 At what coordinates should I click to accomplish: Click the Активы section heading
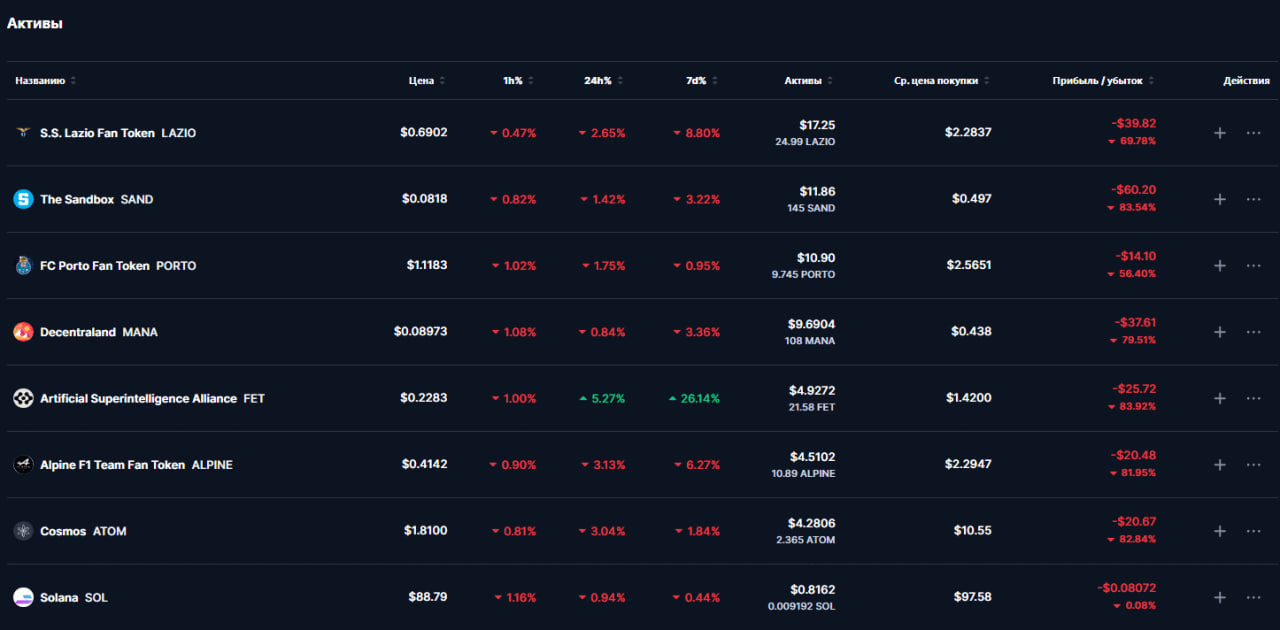click(x=35, y=23)
